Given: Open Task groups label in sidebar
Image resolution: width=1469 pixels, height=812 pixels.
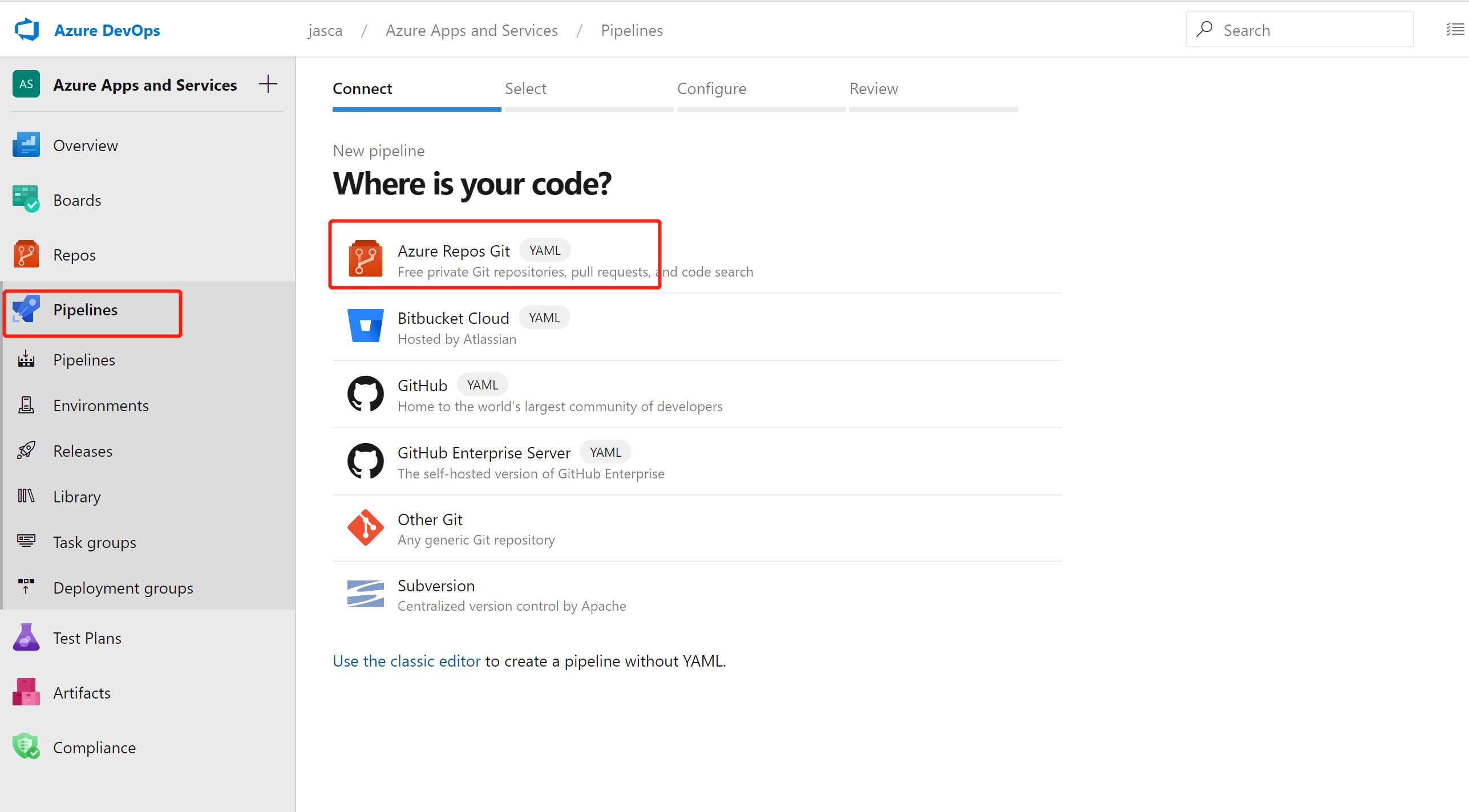Looking at the screenshot, I should (95, 542).
